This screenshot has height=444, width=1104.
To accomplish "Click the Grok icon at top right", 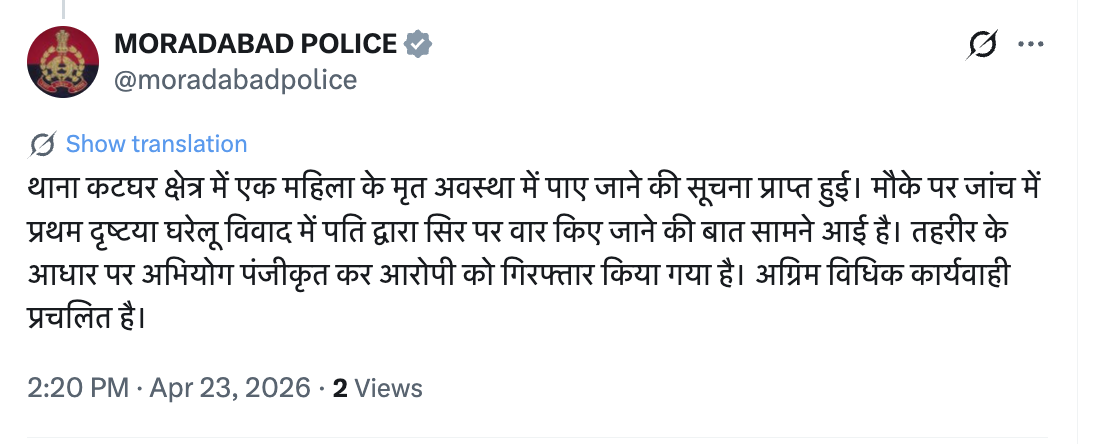I will (x=984, y=46).
